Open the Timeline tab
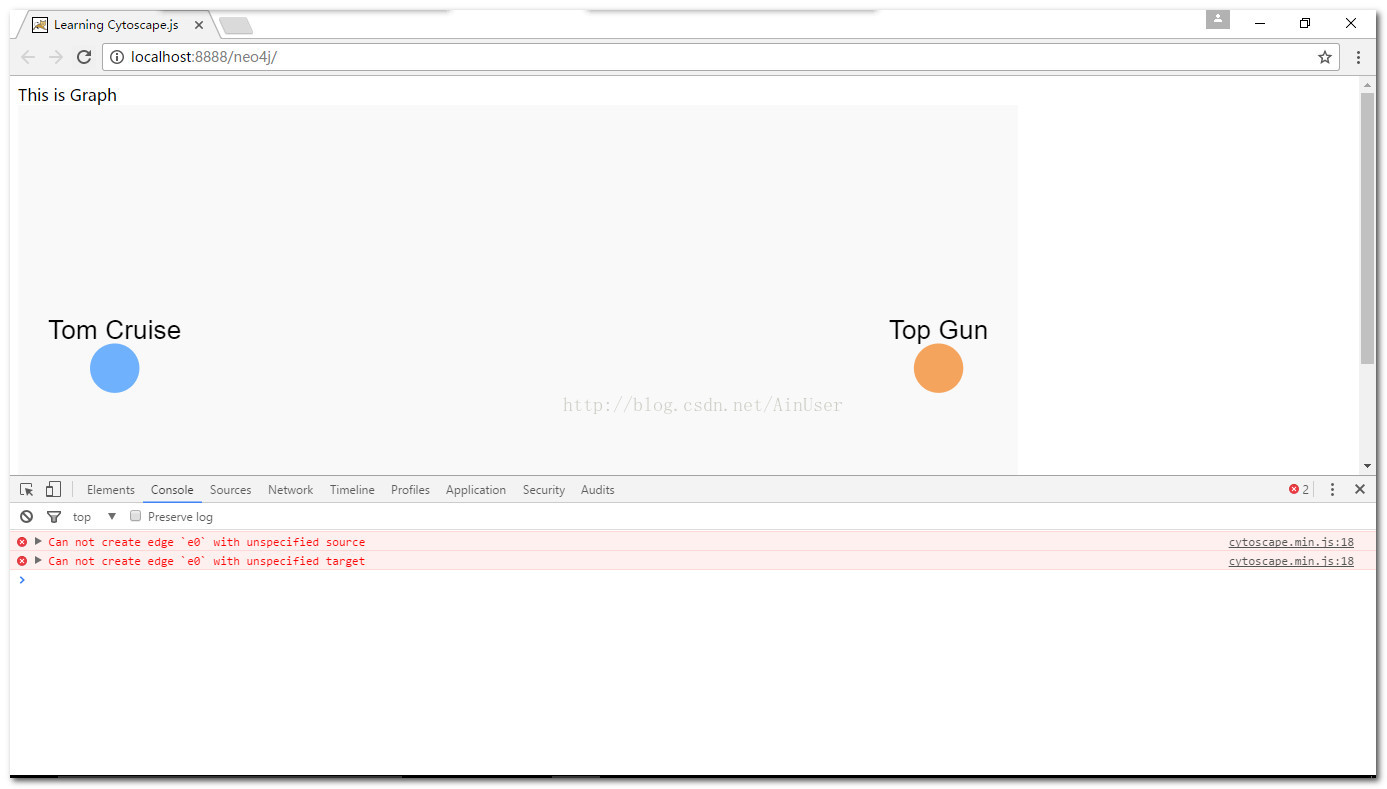The image size is (1387, 789). [352, 490]
